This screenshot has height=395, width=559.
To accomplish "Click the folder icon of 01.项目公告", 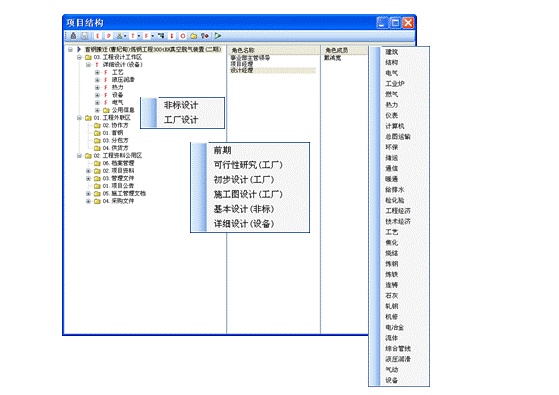I will pos(97,186).
